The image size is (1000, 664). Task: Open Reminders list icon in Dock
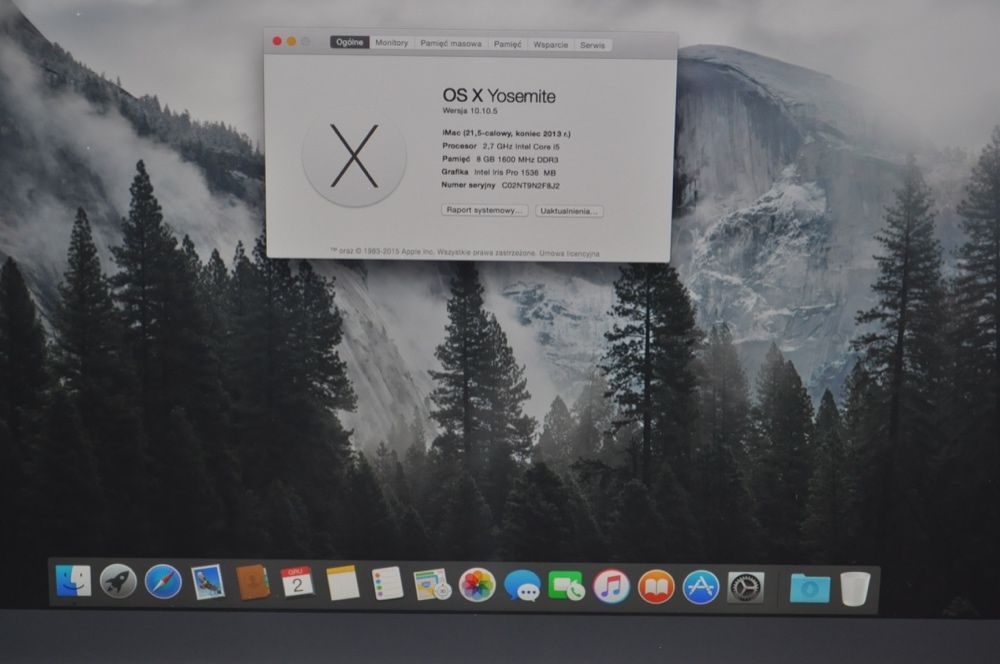[387, 583]
